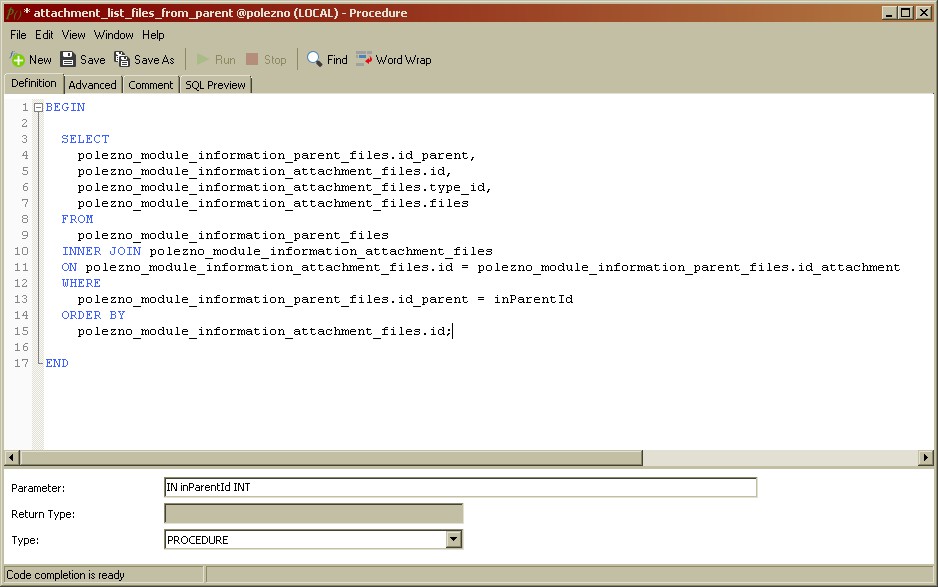
Task: Click the WHERE keyword on line 12
Action: [81, 283]
